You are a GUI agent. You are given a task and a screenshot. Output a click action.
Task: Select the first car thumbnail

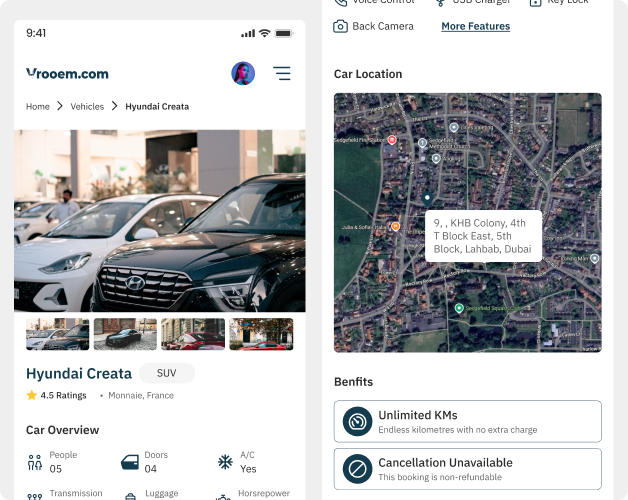coord(57,334)
